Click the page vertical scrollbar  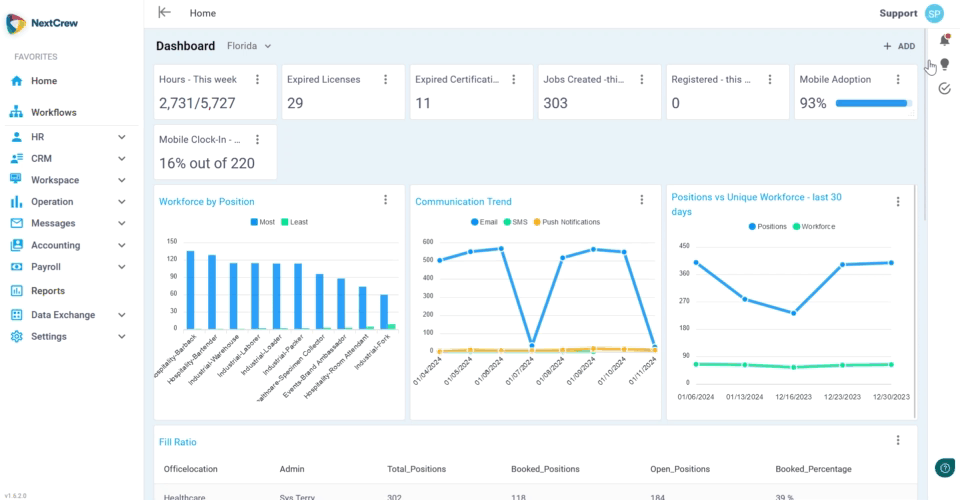(924, 125)
